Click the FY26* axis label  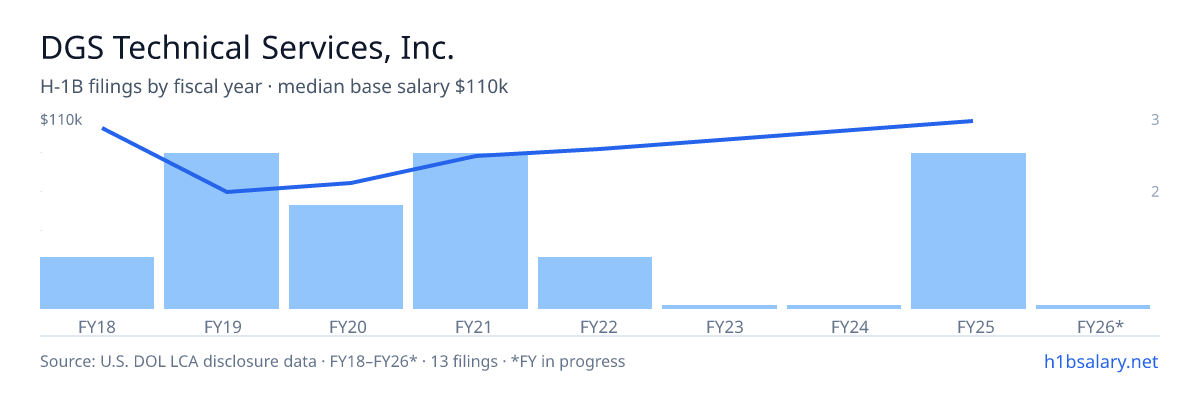click(x=1100, y=326)
